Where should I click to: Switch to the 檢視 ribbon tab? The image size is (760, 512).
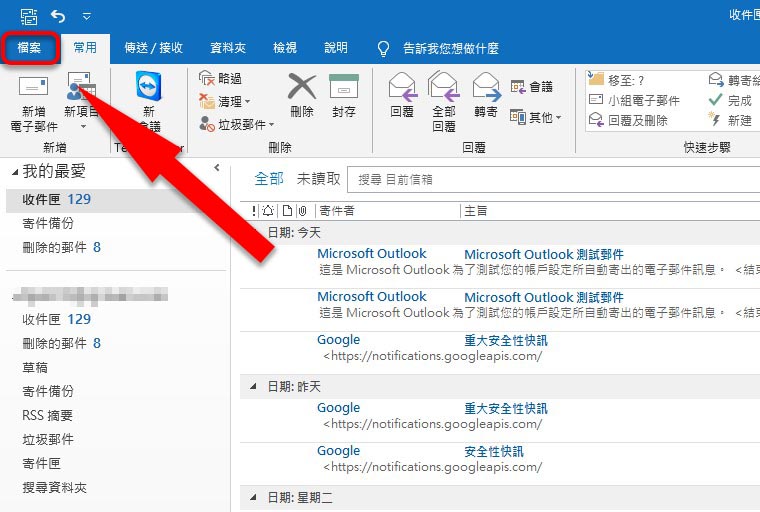coord(285,48)
